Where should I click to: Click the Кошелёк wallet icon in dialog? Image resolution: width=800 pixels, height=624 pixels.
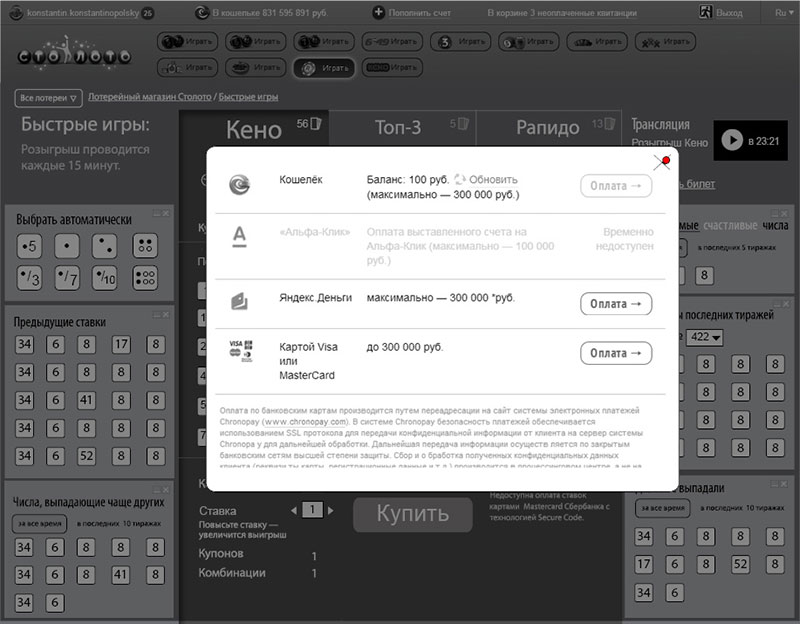point(240,185)
